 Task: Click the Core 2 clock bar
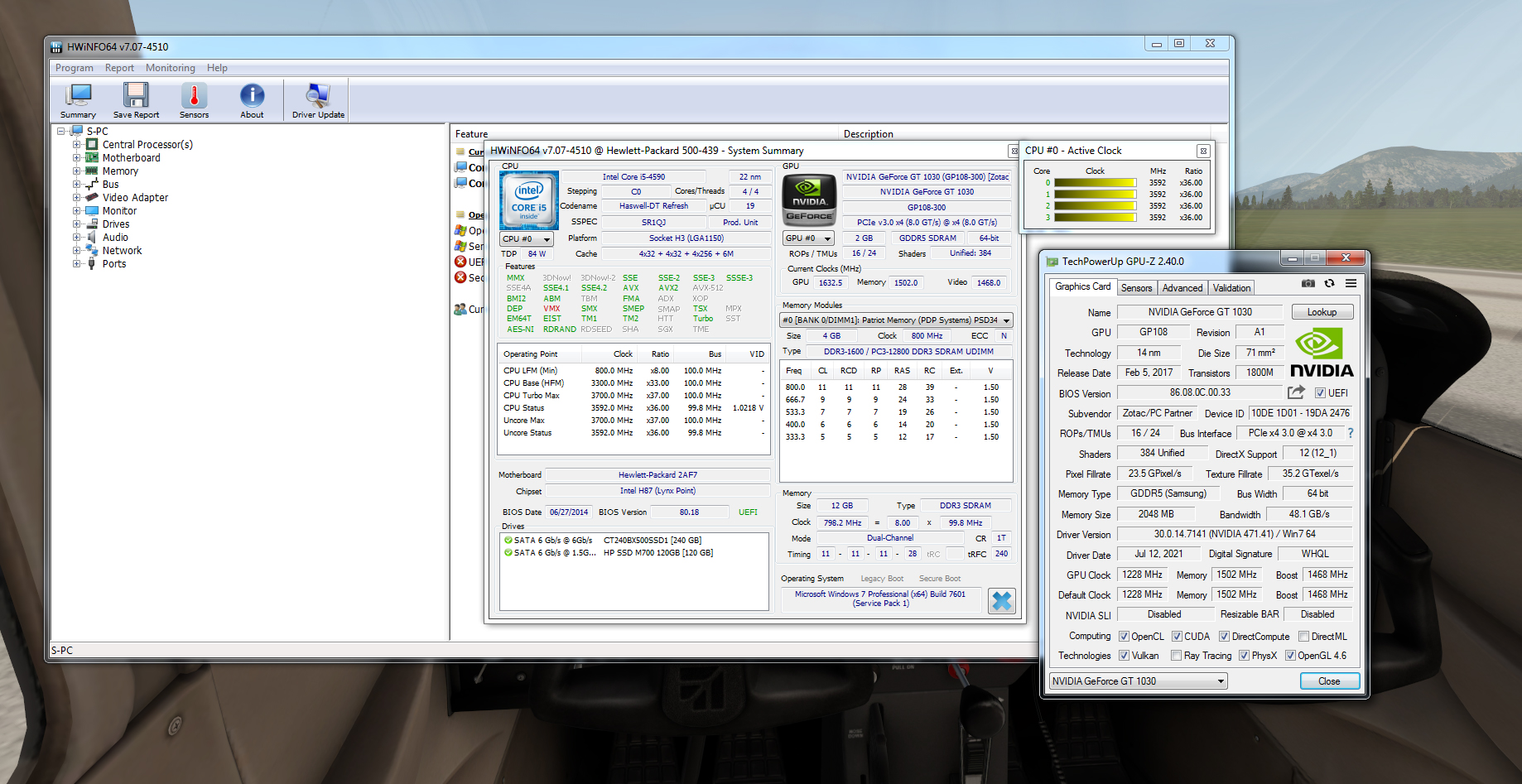tap(1095, 206)
